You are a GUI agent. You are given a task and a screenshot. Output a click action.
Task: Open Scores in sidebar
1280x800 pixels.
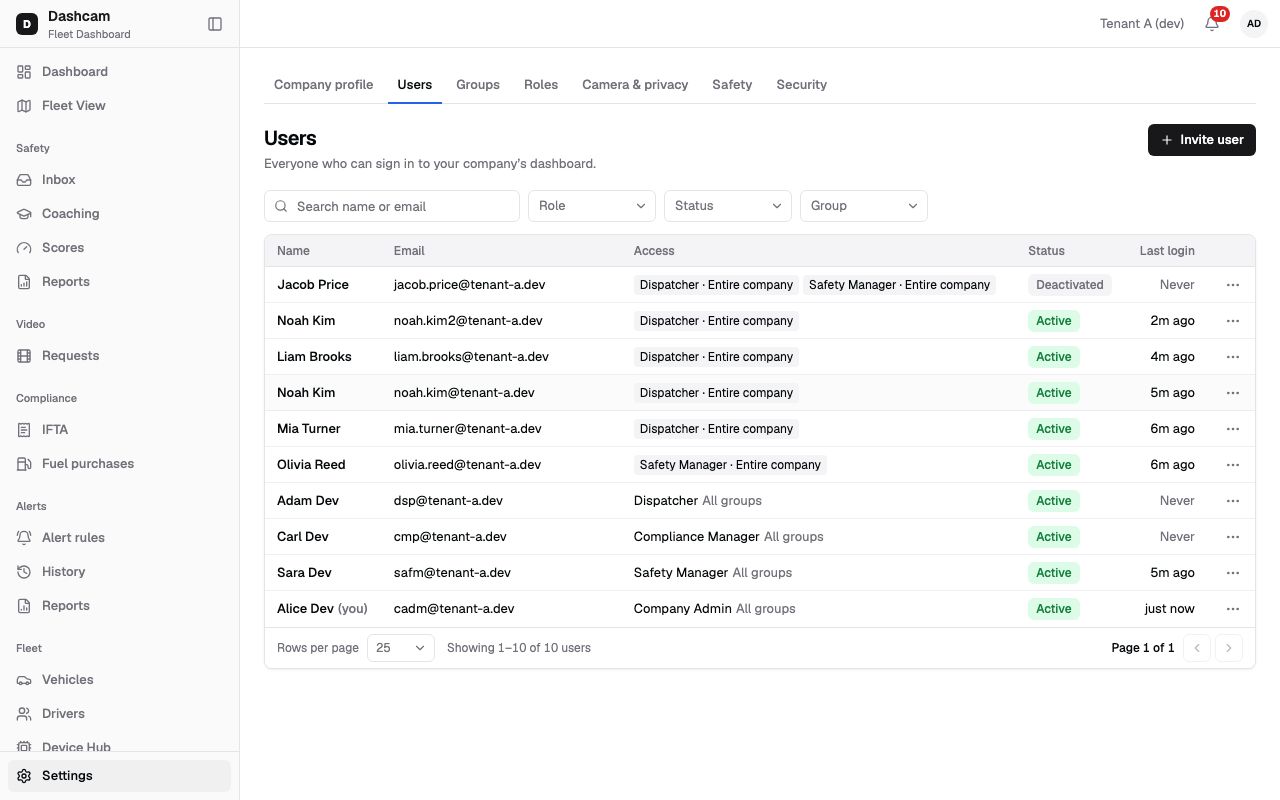pyautogui.click(x=119, y=248)
